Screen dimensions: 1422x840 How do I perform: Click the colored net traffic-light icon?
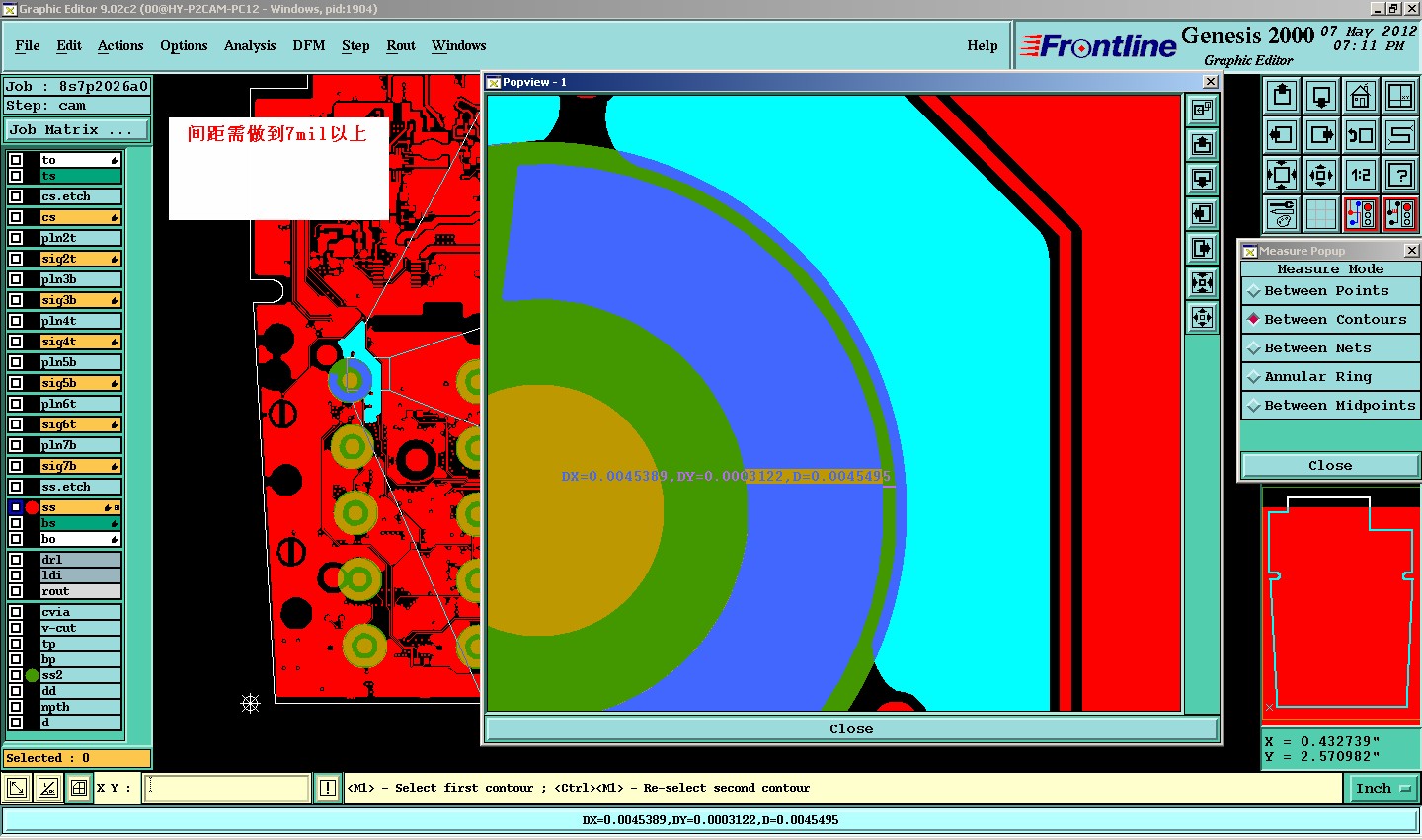(x=1361, y=213)
